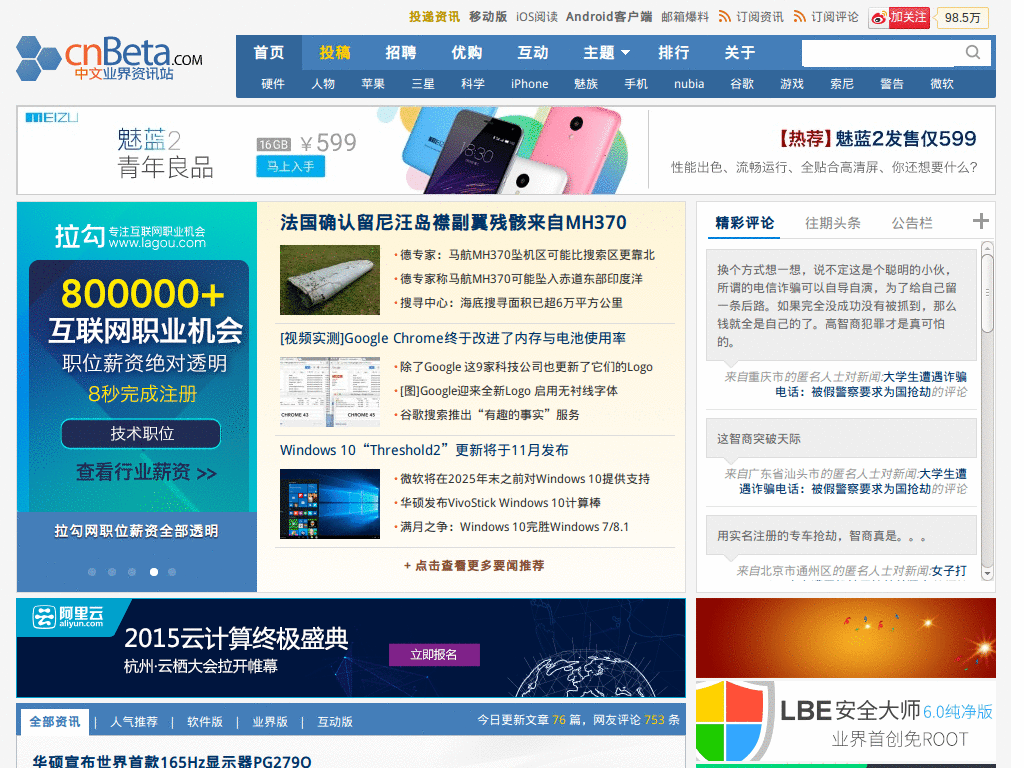Viewport: 1024px width, 768px height.
Task: Expand the 主题 dropdown menu
Action: [607, 52]
